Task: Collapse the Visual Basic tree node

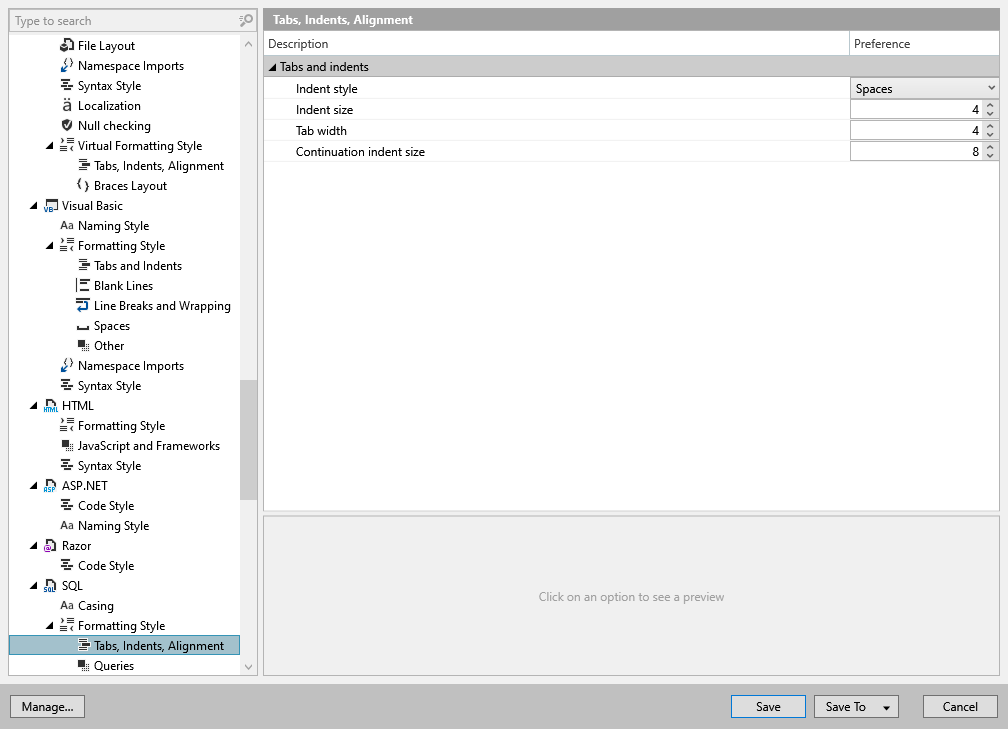Action: tap(33, 205)
